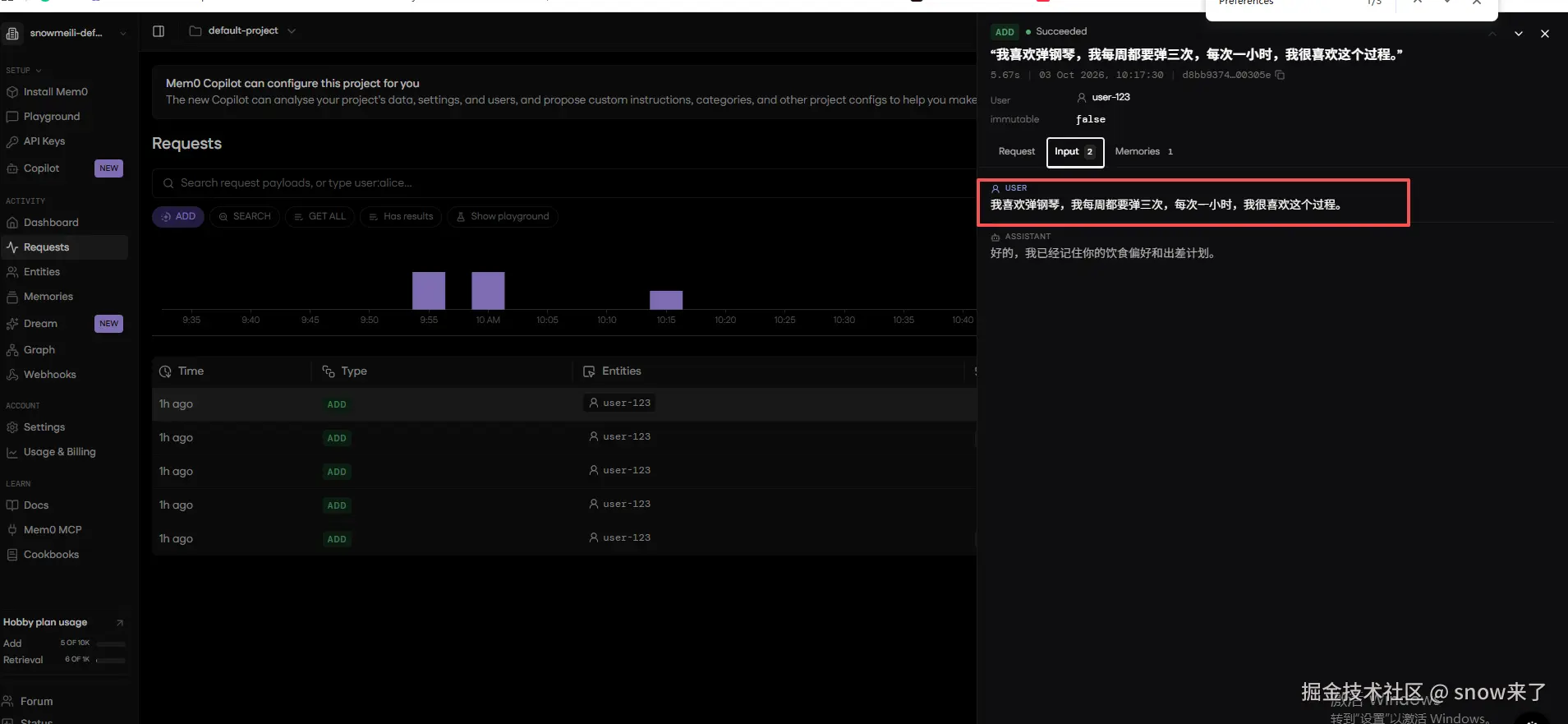Close the request detail panel

tap(1545, 34)
